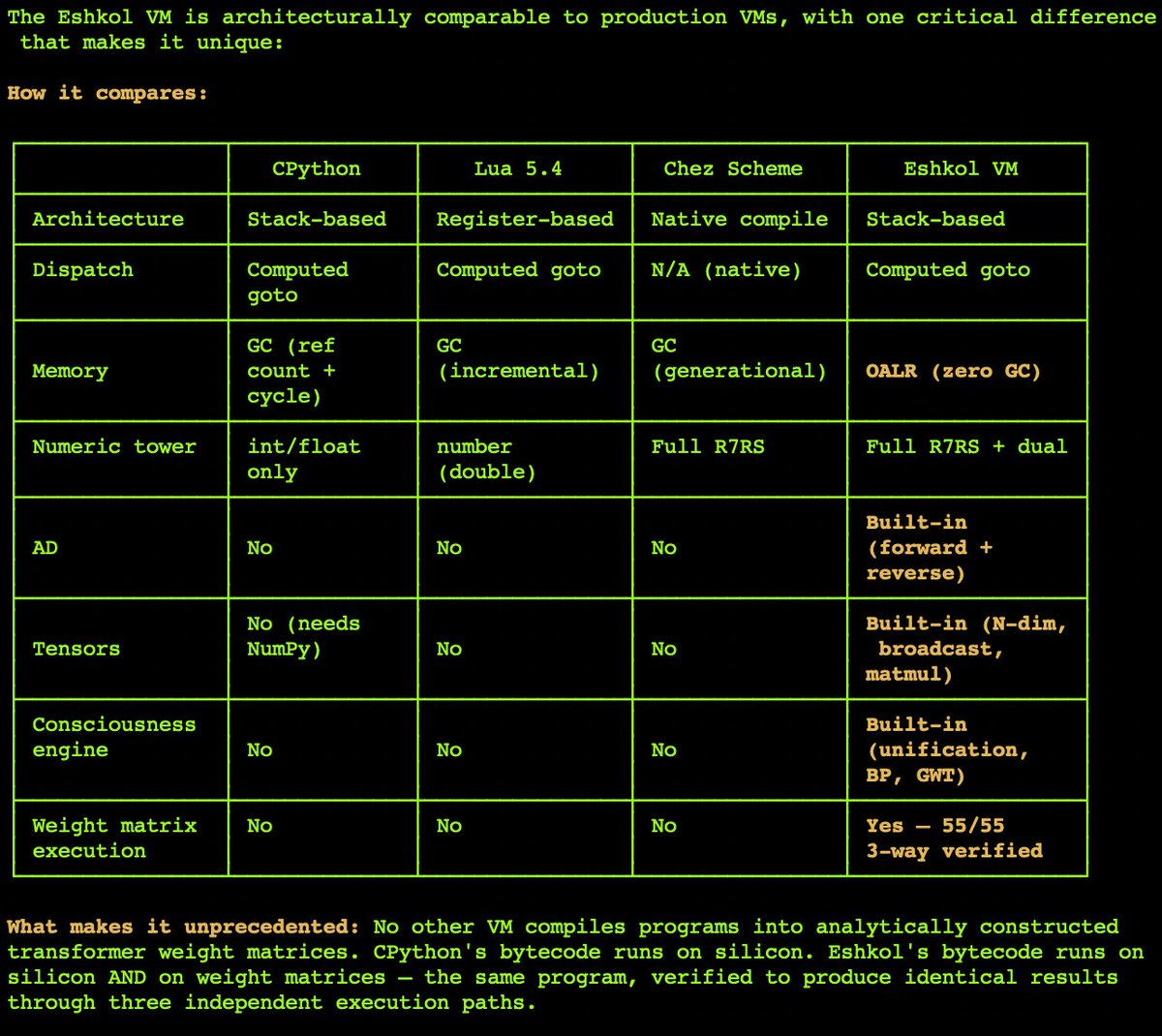Click the 'GC (incremental)' cell
The image size is (1162, 1036).
point(518,358)
